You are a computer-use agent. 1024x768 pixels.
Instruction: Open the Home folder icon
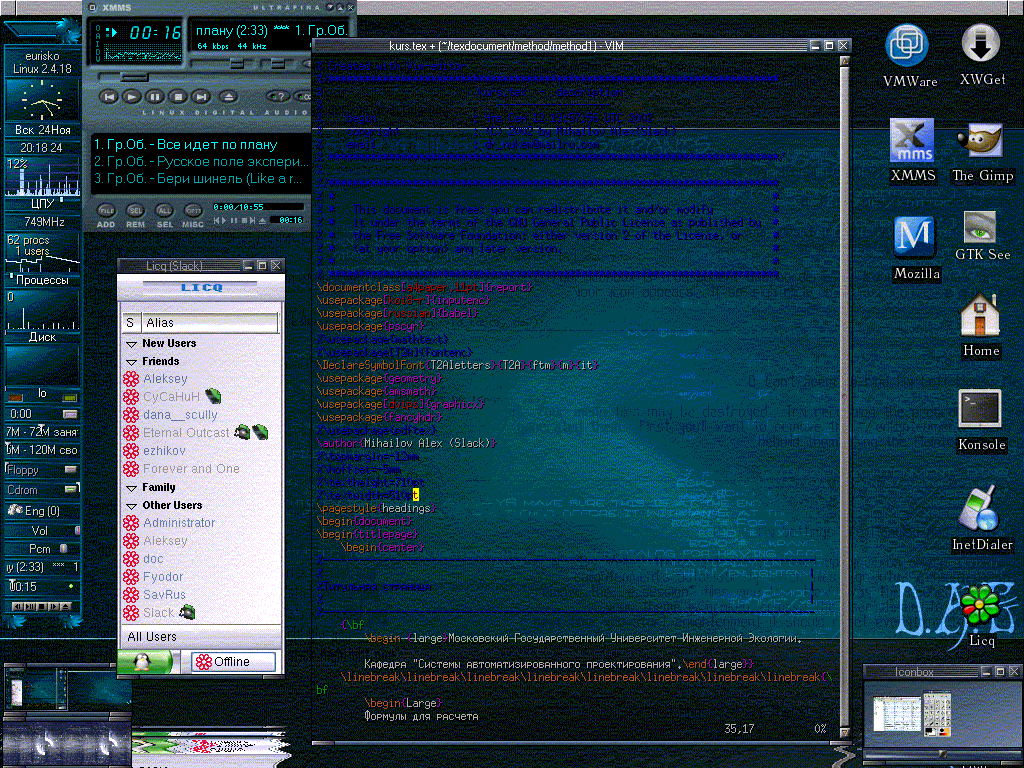point(980,326)
